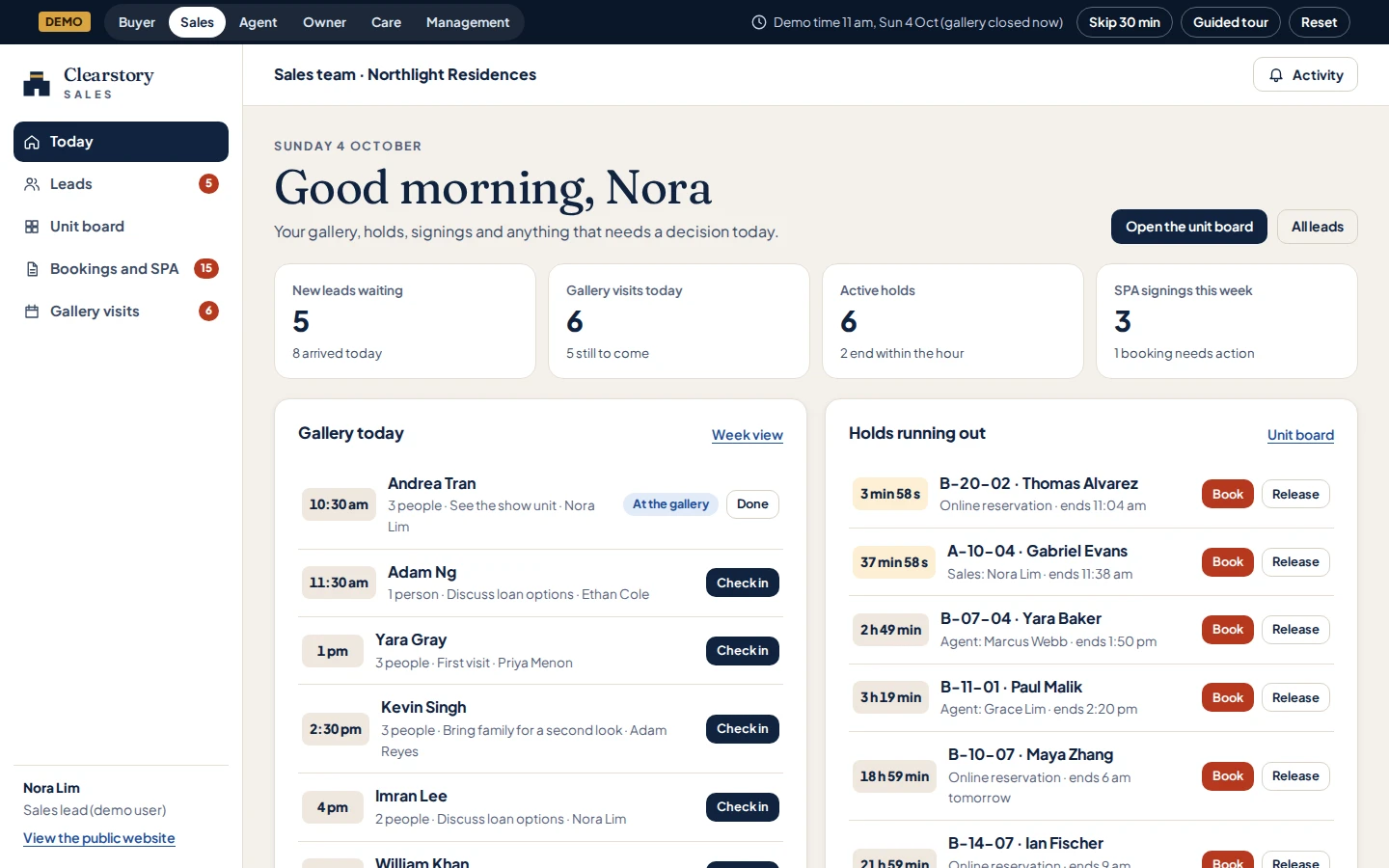Image resolution: width=1389 pixels, height=868 pixels.
Task: Click the All leads button
Action: tap(1318, 227)
